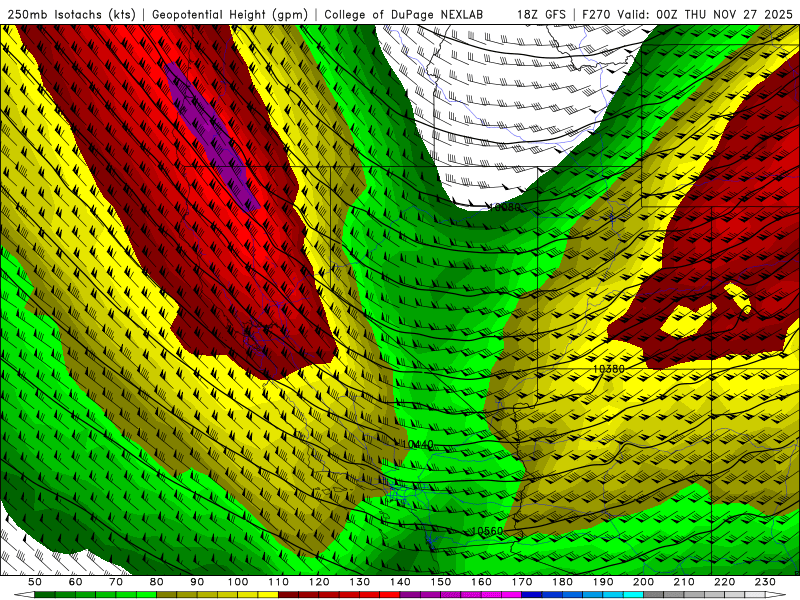Click the "Geopotential Height (gpm)" header text
Viewport: 800px width, 600px height.
(x=230, y=15)
